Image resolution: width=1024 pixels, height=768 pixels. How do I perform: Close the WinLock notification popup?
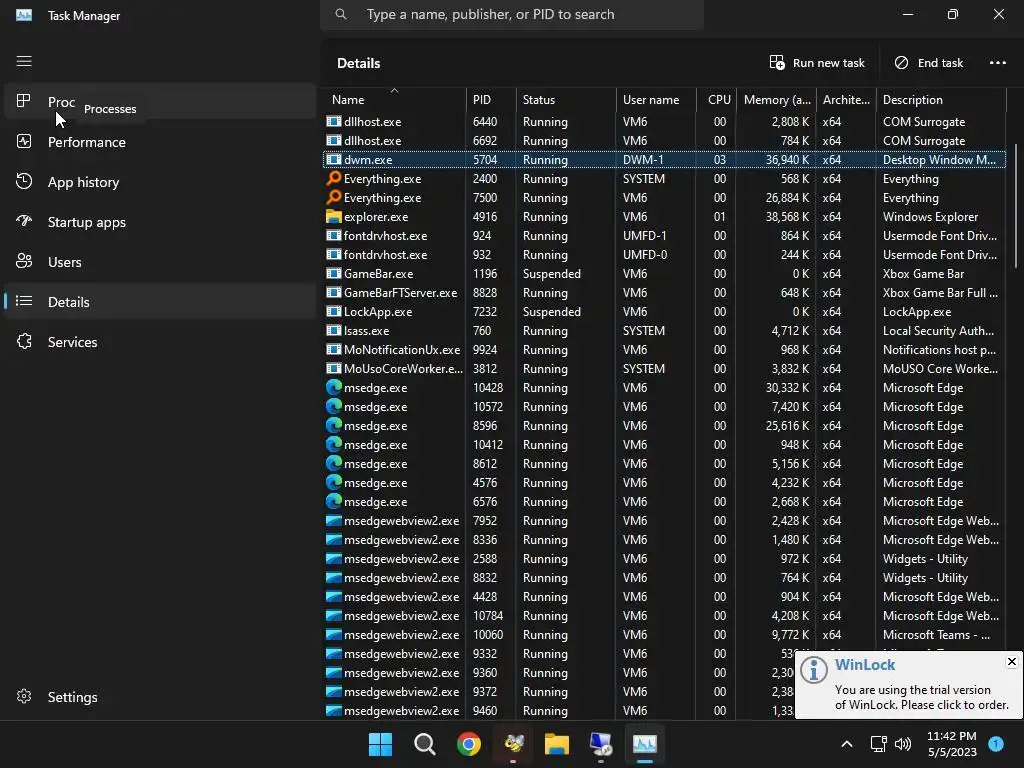pyautogui.click(x=1012, y=662)
